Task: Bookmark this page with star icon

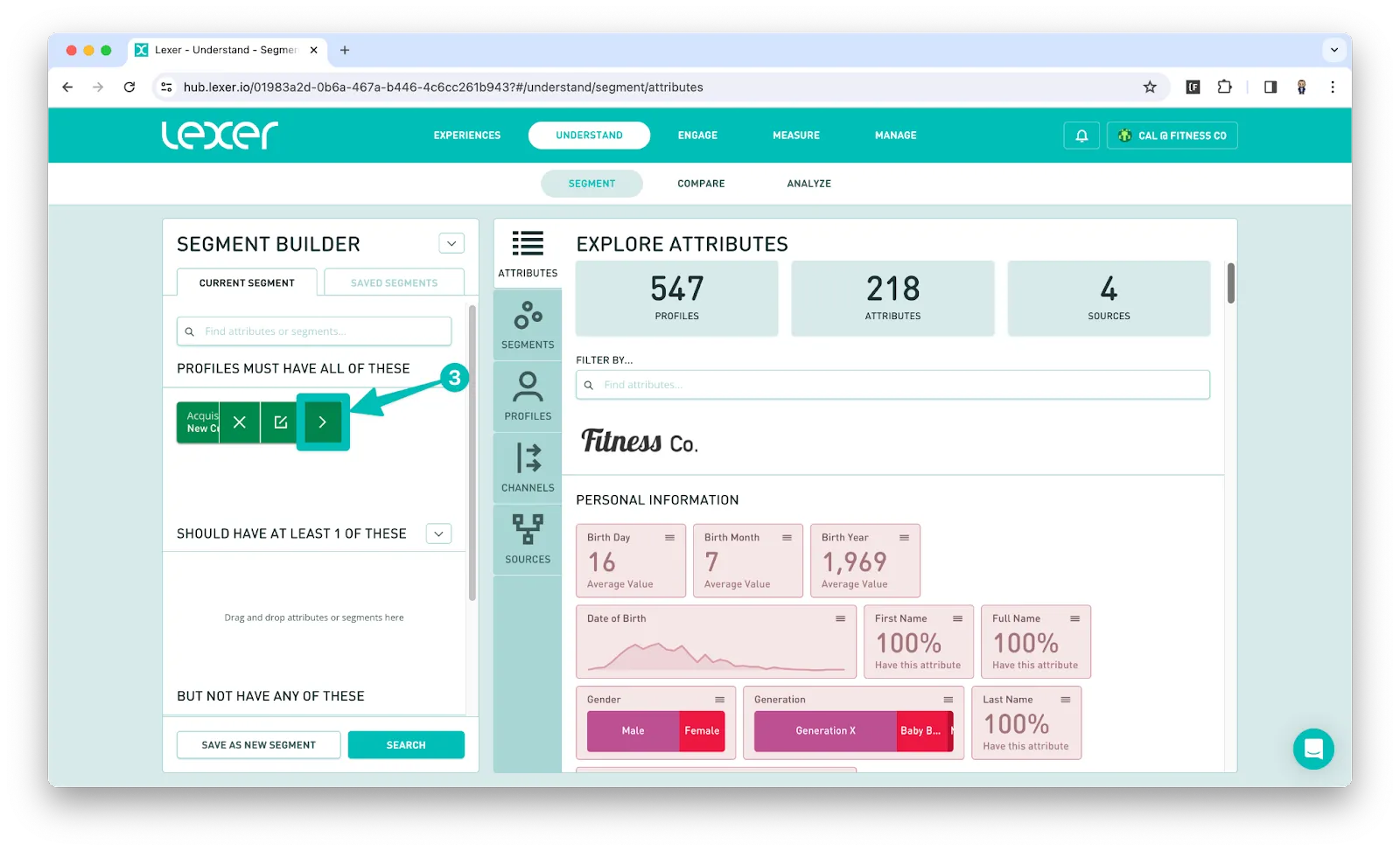Action: pyautogui.click(x=1150, y=87)
